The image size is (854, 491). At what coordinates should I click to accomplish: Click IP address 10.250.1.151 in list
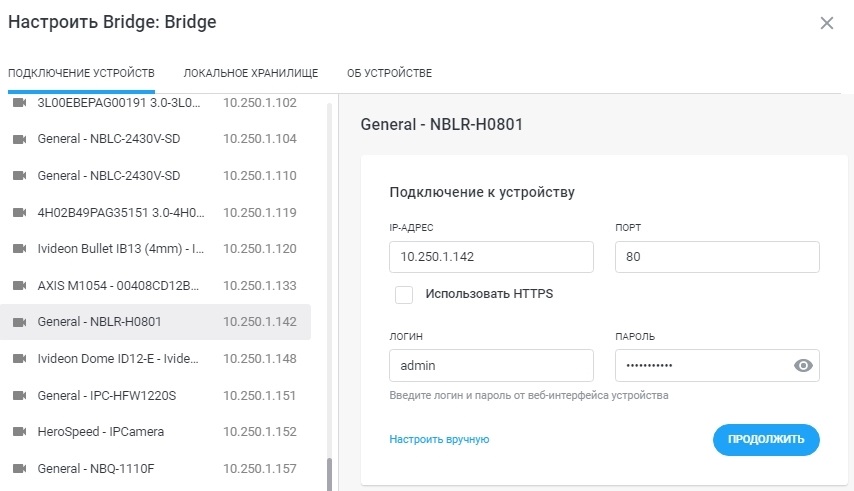click(260, 396)
